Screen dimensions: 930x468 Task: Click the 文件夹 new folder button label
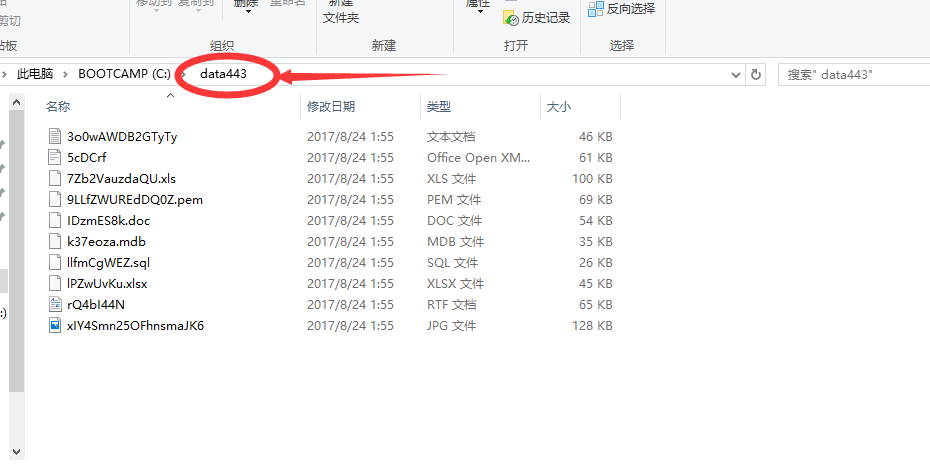pos(341,18)
